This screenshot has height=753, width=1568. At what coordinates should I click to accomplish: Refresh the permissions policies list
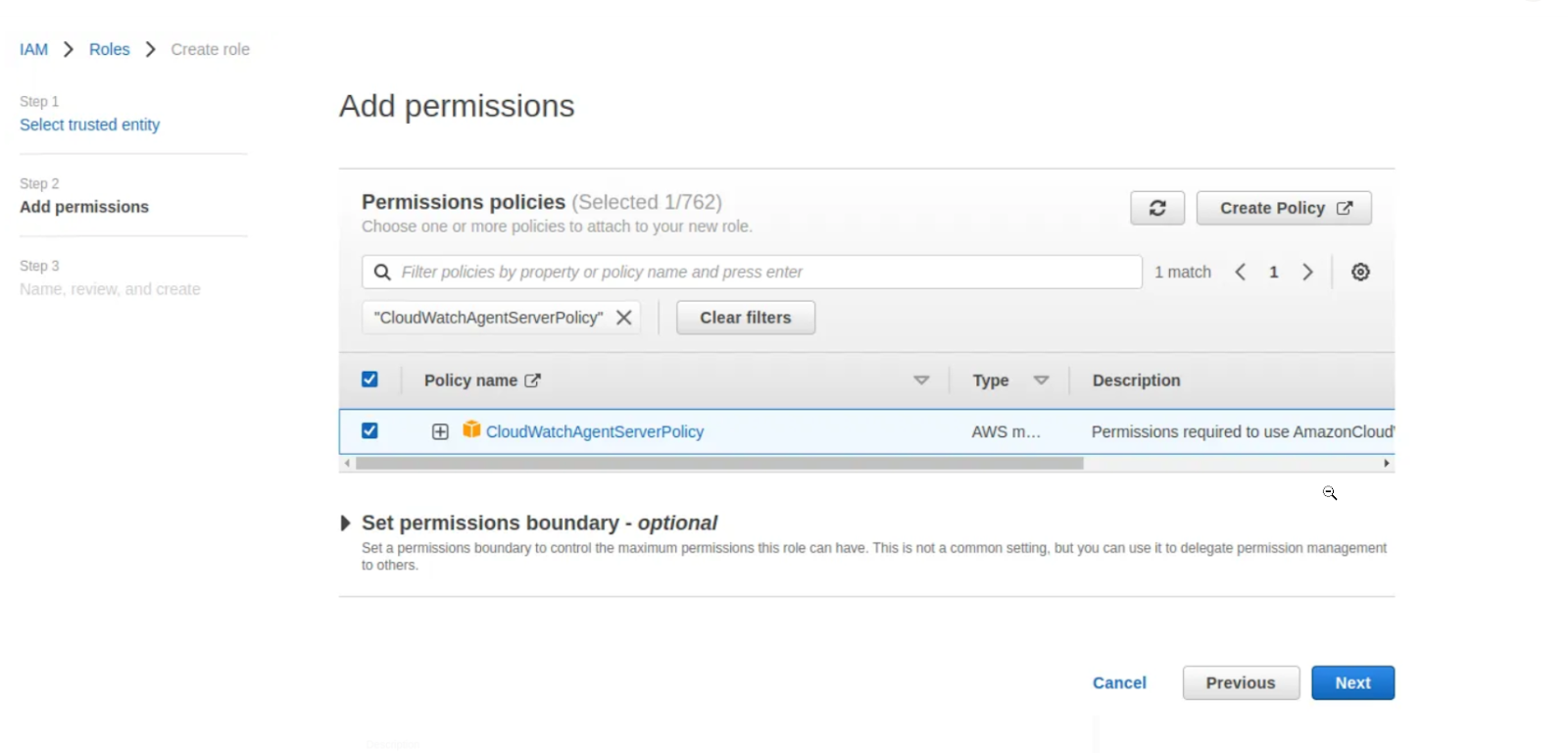pyautogui.click(x=1156, y=208)
